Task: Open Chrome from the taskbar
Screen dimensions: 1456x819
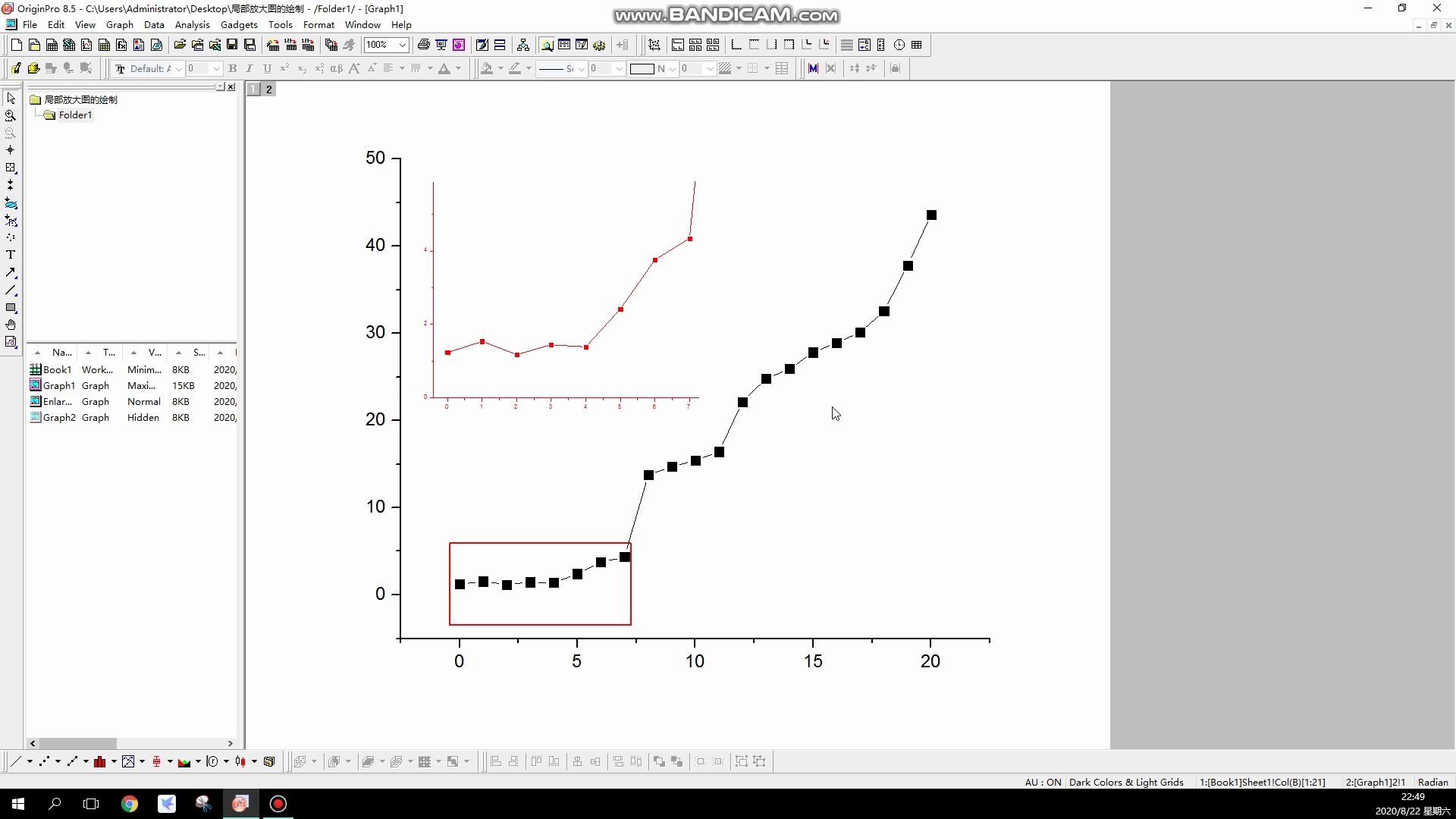Action: pos(130,804)
